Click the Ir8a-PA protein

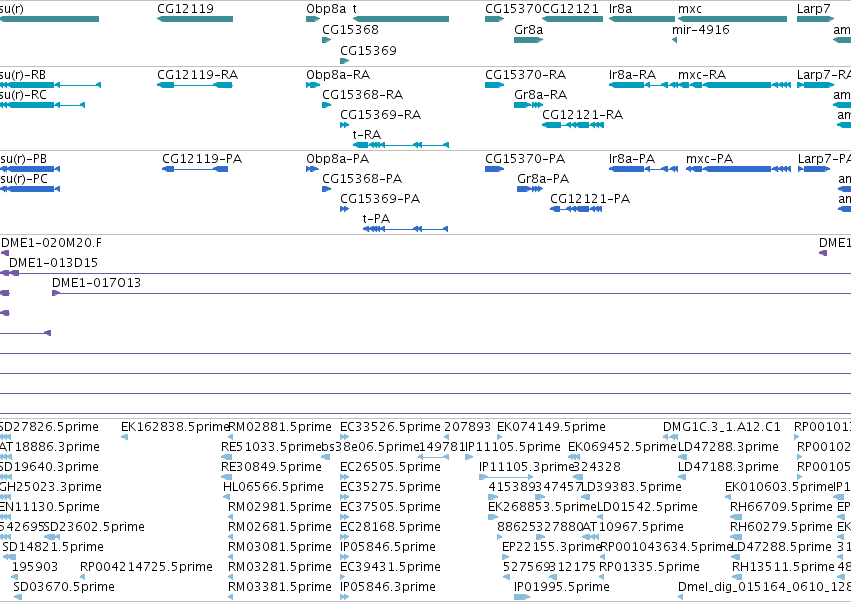[x=643, y=169]
